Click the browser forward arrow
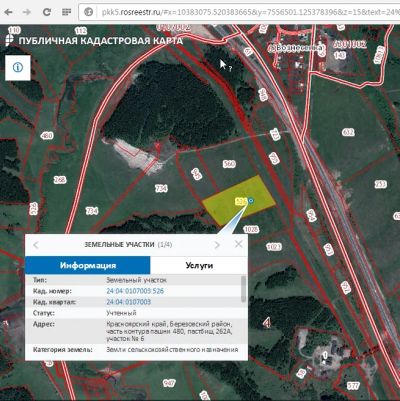Viewport: 400px width, 401px height. [x=27, y=12]
